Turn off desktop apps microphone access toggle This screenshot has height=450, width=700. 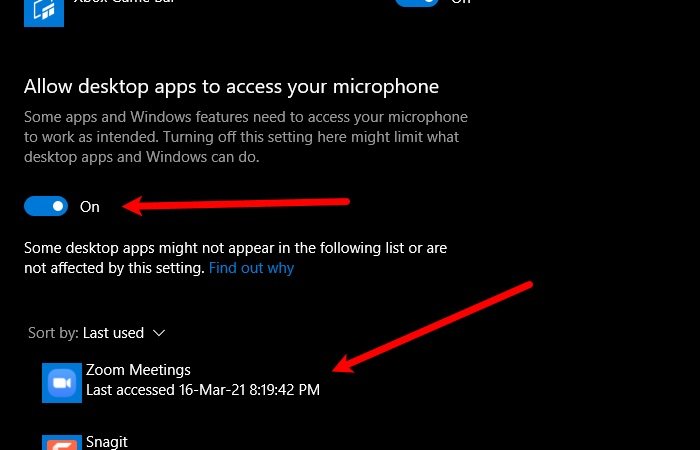click(x=46, y=206)
